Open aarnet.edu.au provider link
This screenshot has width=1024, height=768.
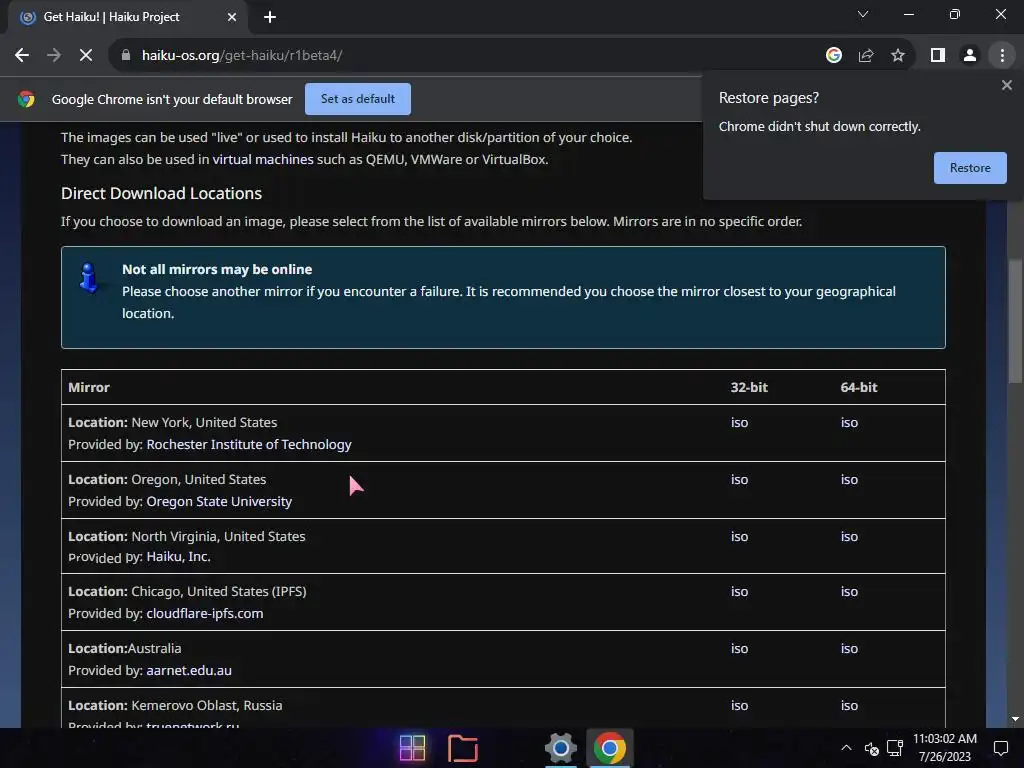189,670
